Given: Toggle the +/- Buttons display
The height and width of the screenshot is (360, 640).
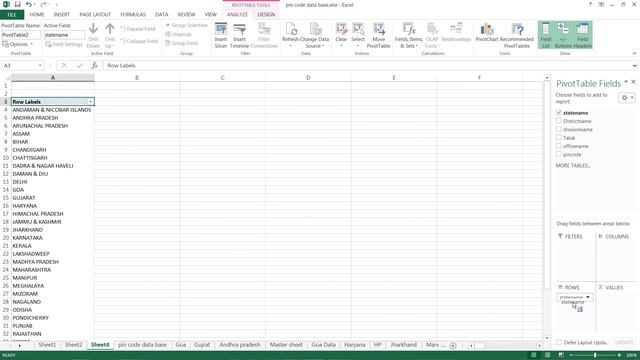Looking at the screenshot, I should pyautogui.click(x=563, y=35).
